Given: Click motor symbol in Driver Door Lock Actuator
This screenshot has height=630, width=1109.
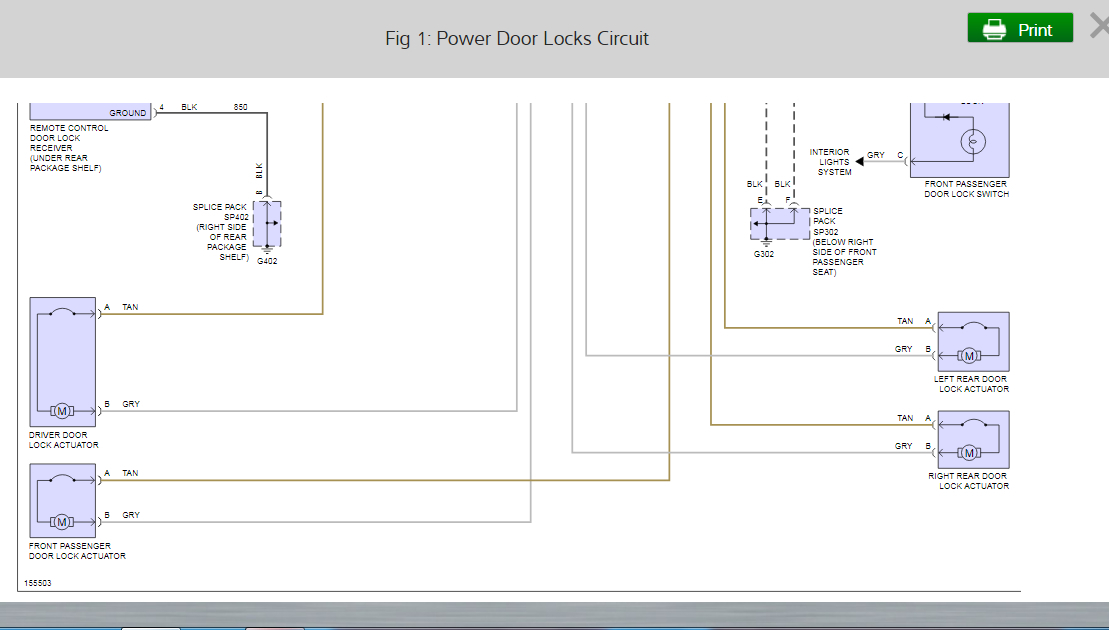Looking at the screenshot, I should click(61, 411).
